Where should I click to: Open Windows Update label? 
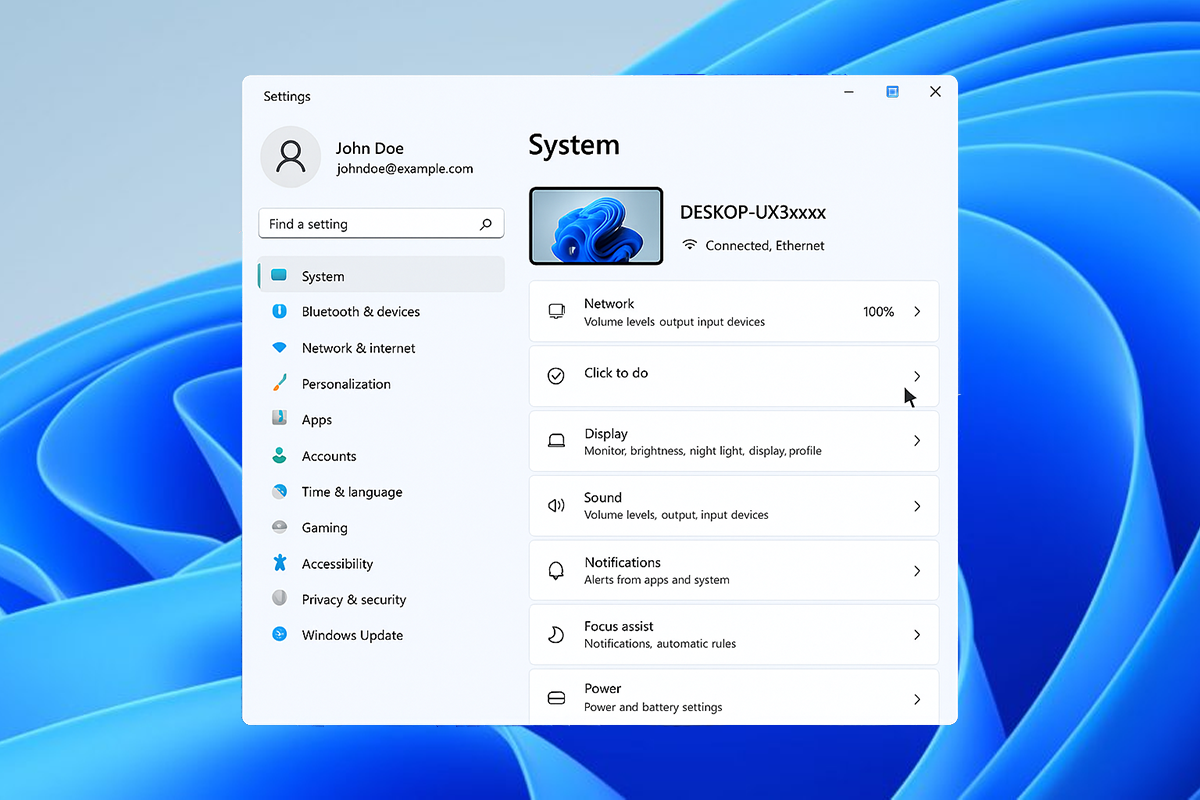pos(352,635)
